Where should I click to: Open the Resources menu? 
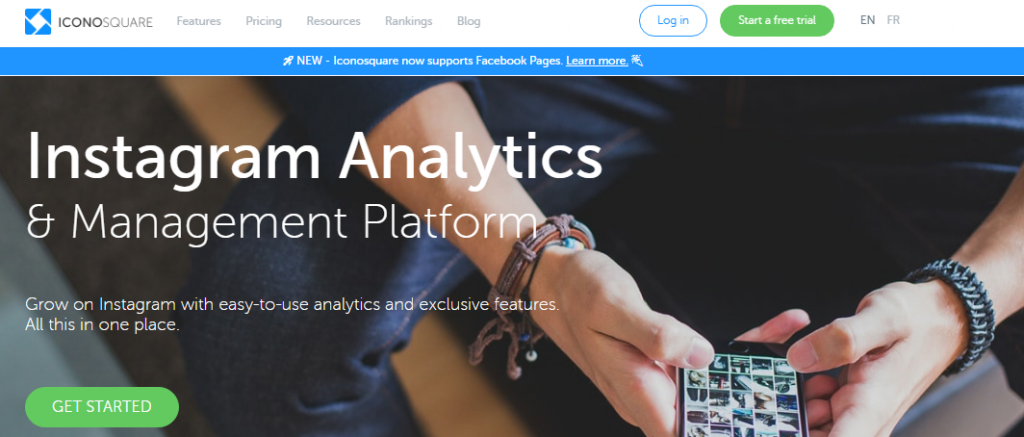click(333, 21)
